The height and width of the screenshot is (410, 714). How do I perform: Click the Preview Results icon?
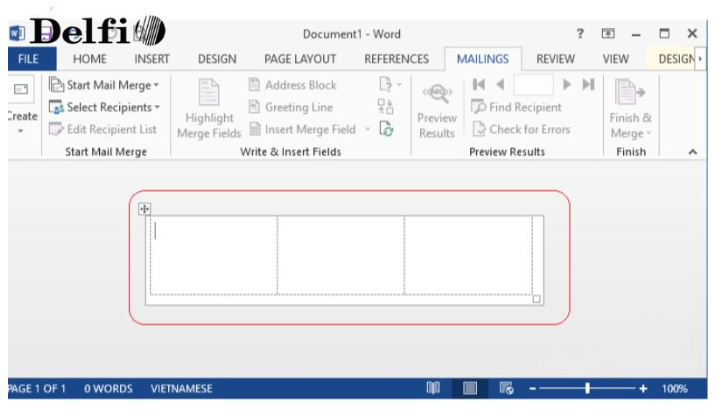436,95
